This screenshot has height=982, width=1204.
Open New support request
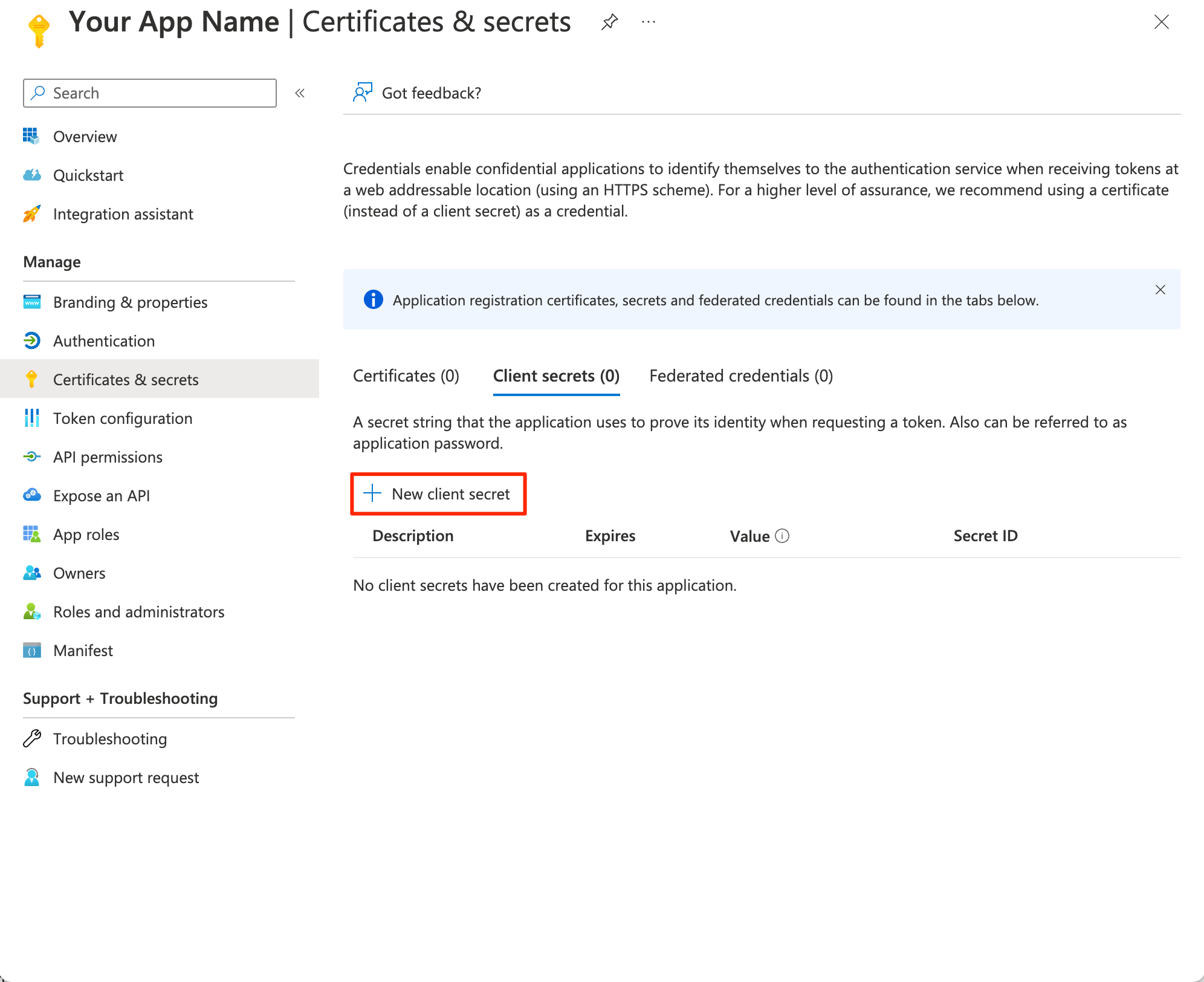(x=126, y=778)
